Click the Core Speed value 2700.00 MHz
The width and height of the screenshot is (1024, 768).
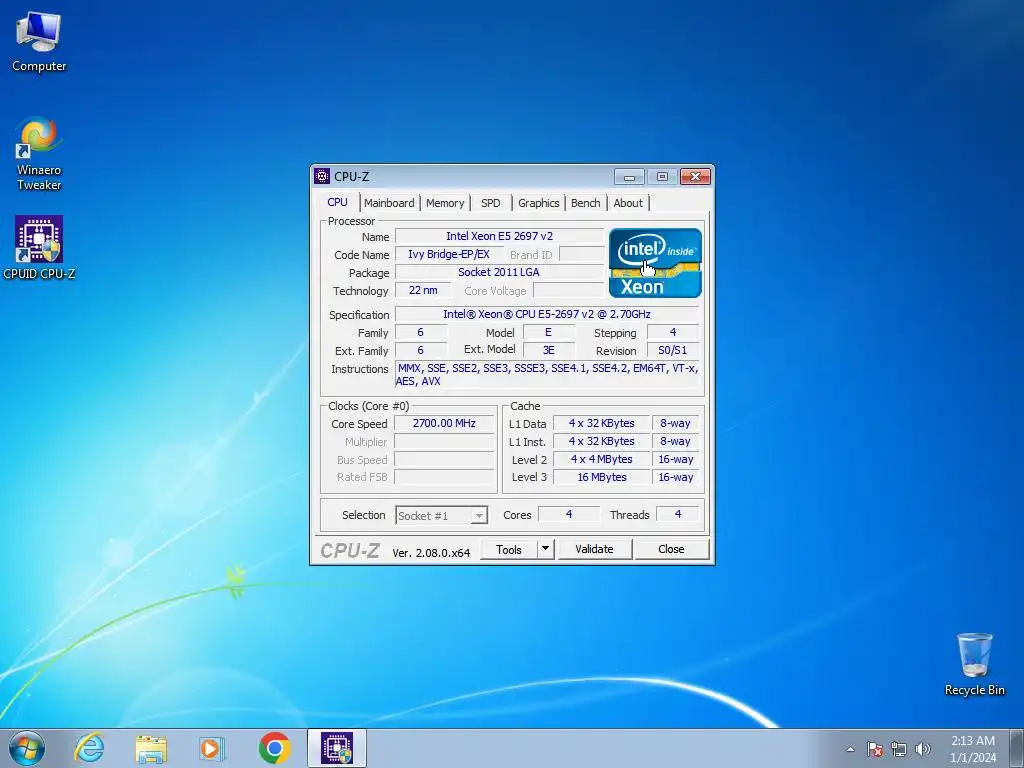tap(444, 423)
